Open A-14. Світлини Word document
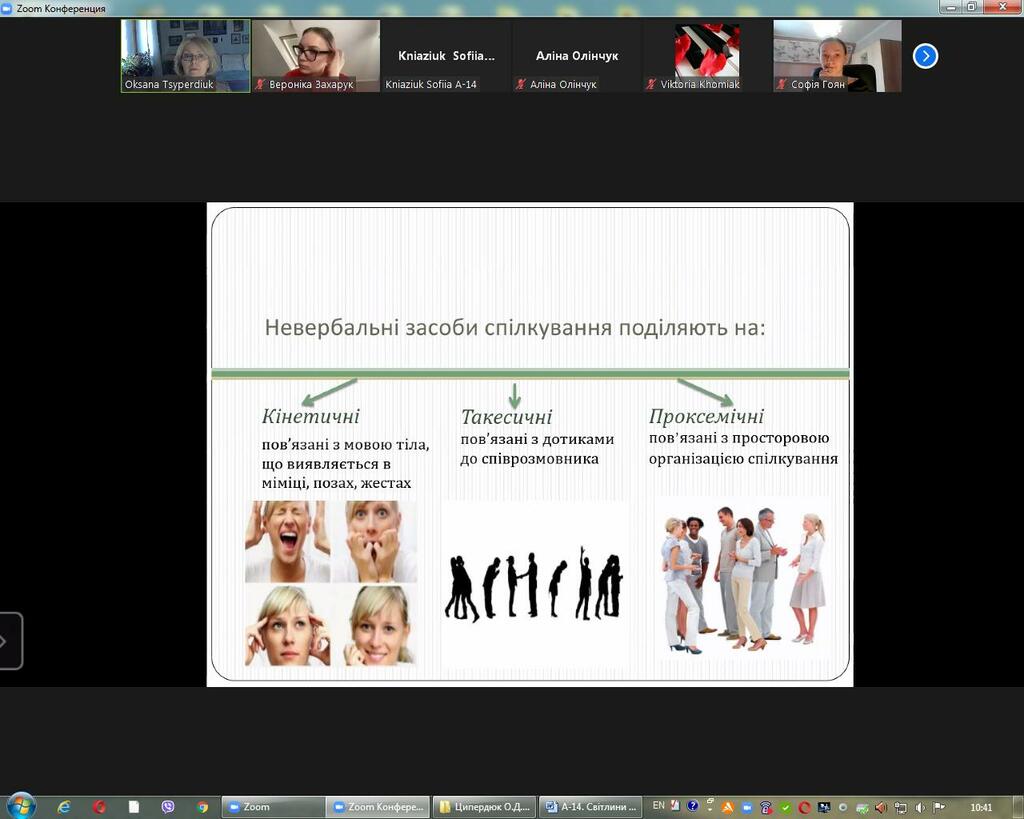The image size is (1024, 819). (591, 807)
